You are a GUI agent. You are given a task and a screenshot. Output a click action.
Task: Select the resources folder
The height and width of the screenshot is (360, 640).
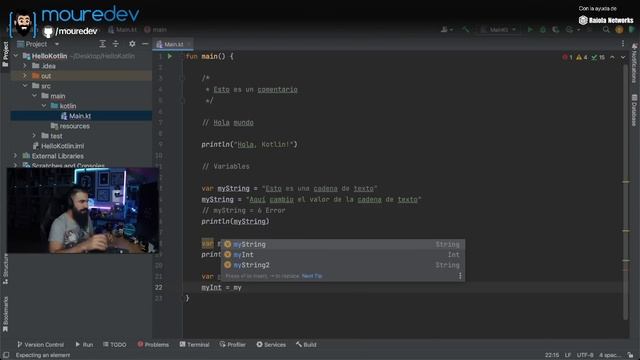click(70, 126)
